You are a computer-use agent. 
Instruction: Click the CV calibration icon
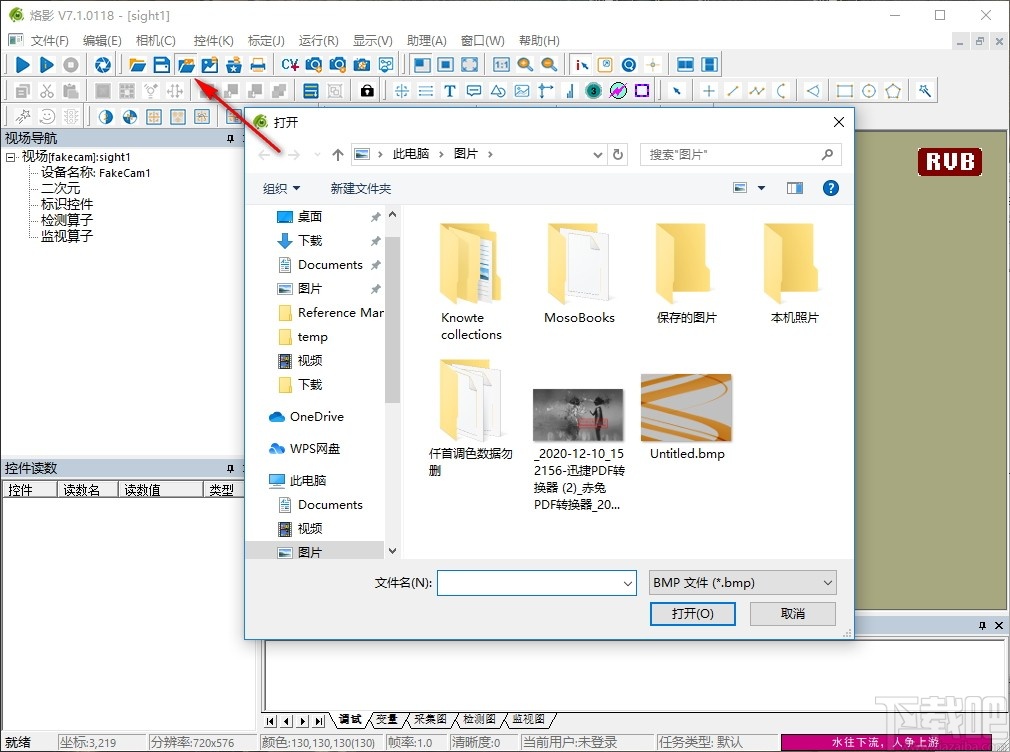click(x=290, y=64)
